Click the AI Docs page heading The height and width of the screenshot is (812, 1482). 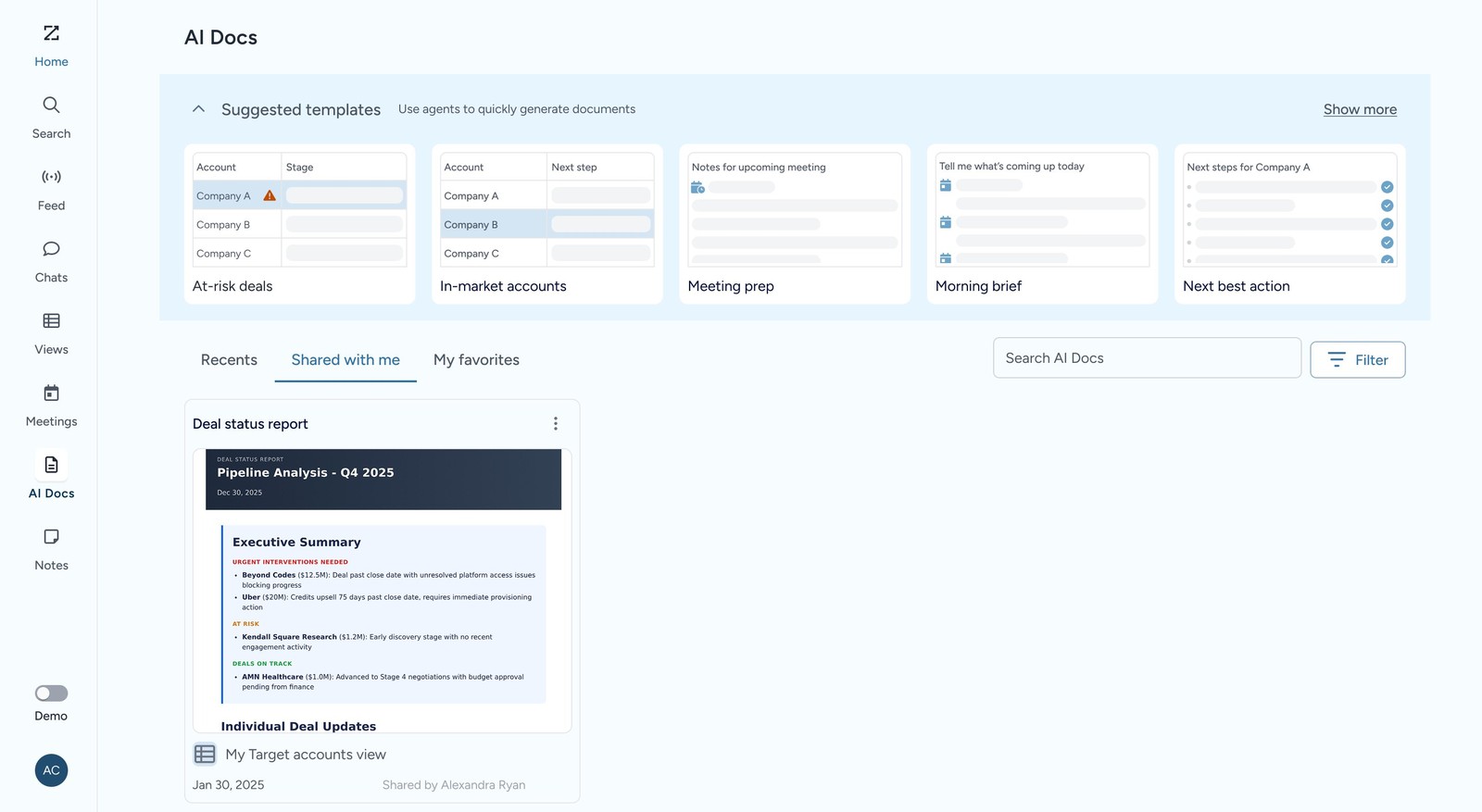tap(220, 37)
